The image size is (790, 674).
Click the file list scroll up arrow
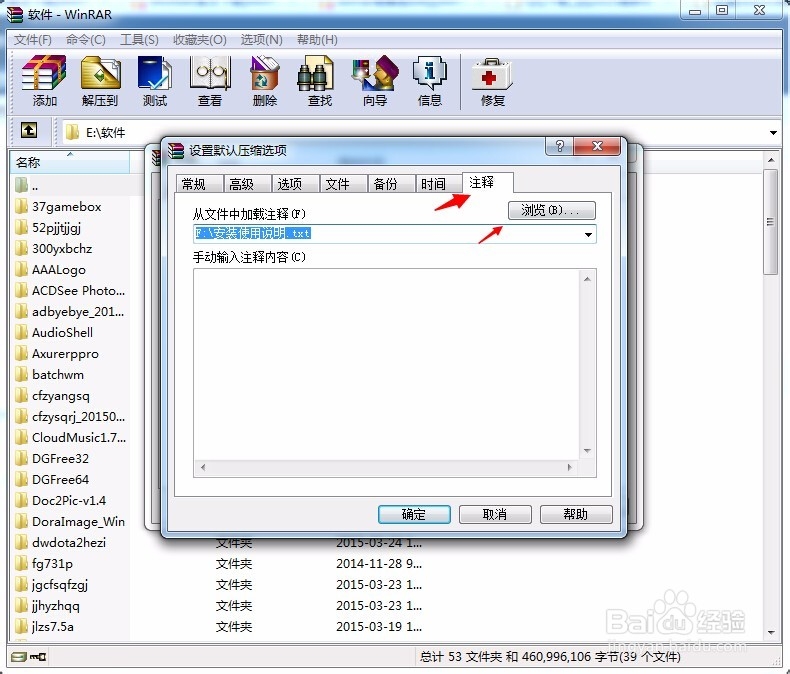[x=771, y=160]
